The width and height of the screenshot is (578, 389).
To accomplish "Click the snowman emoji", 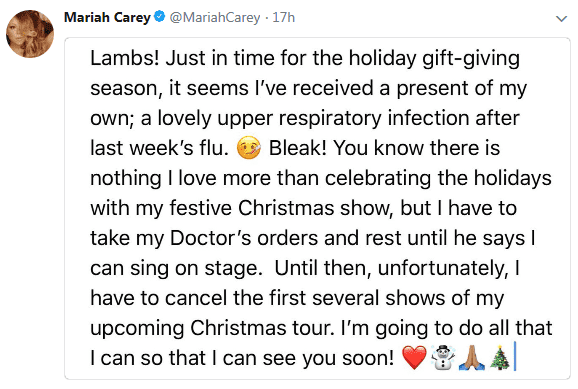I will (x=443, y=357).
